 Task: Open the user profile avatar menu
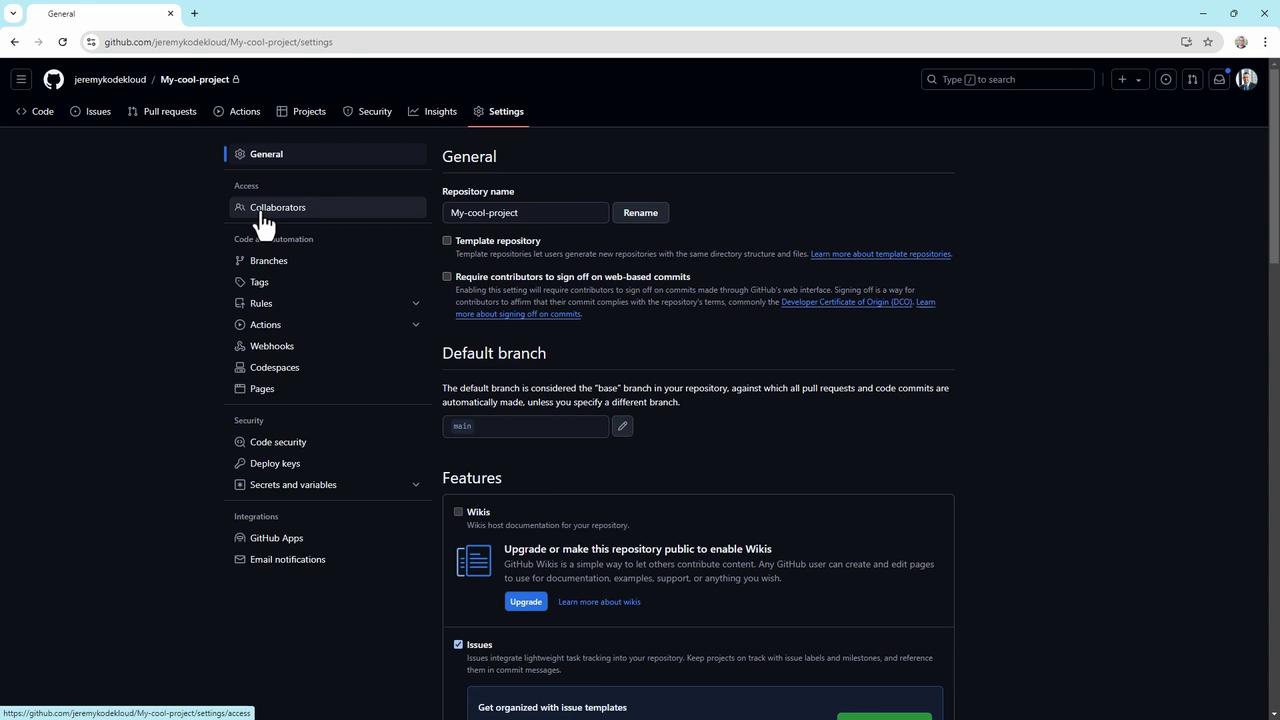(x=1246, y=79)
